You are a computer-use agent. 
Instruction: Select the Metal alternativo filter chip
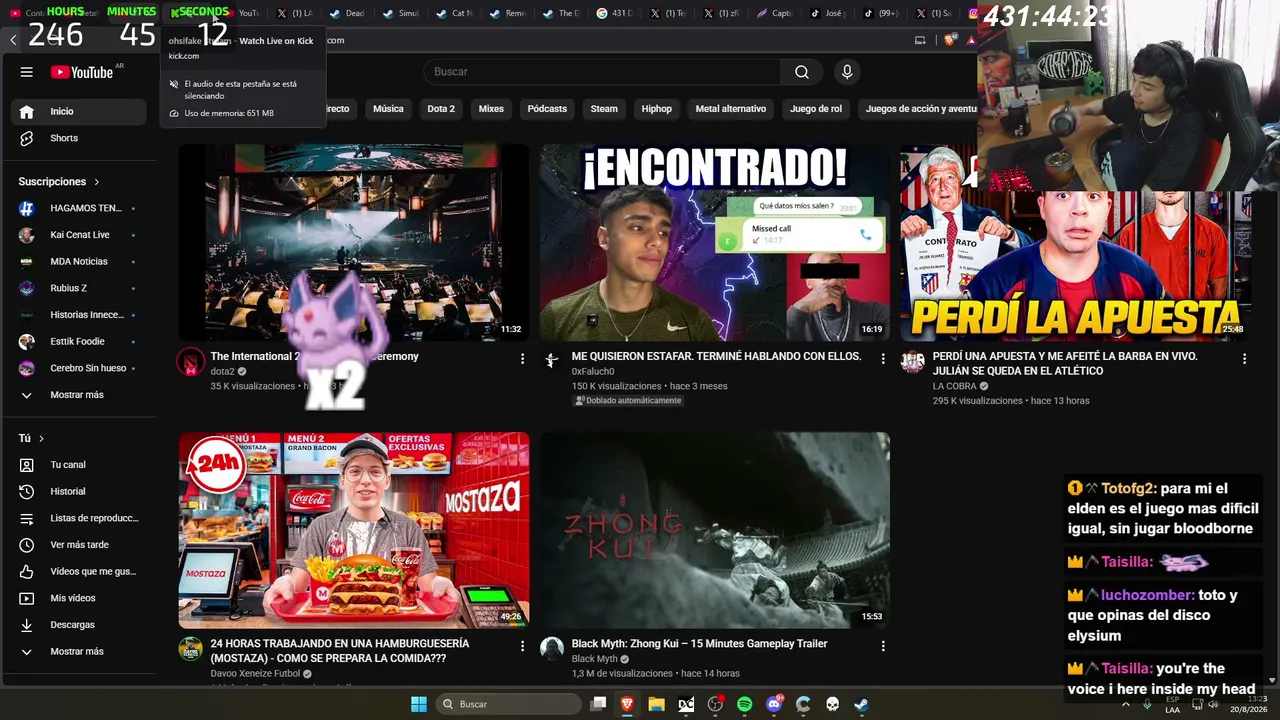731,109
